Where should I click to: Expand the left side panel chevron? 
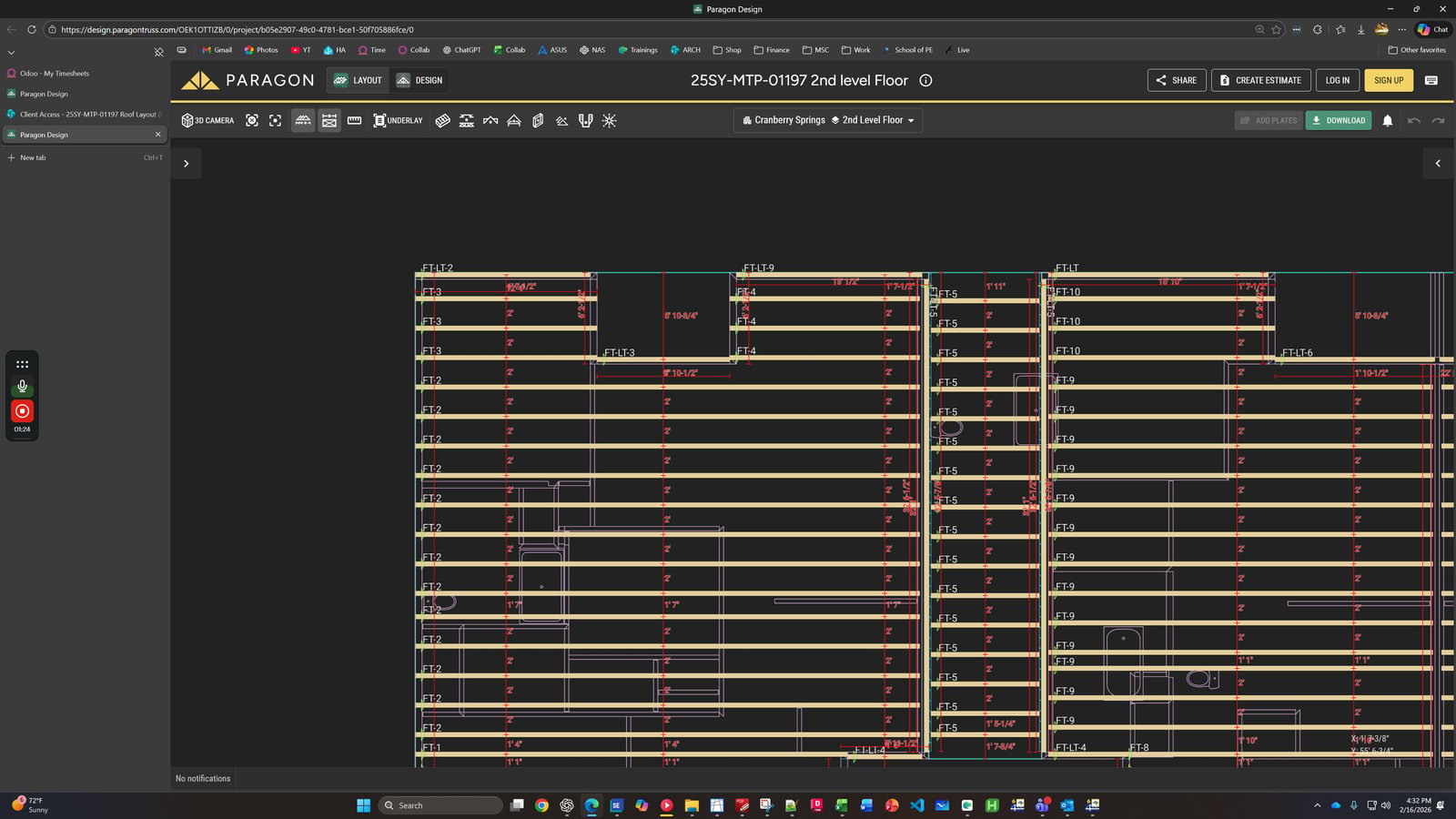[x=186, y=164]
